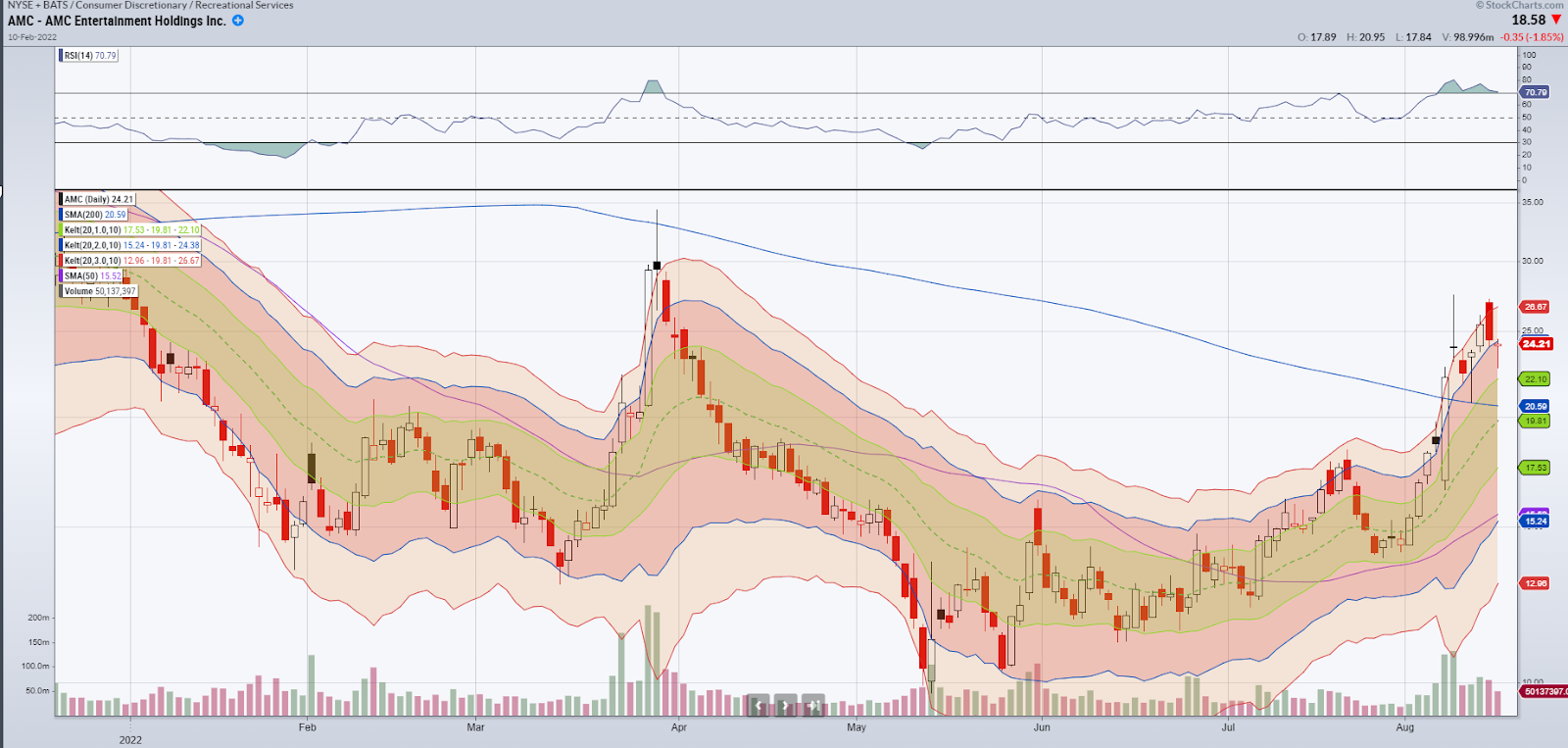Click the blue 15.24 price axis tag
The image size is (1568, 748).
coord(1536,522)
